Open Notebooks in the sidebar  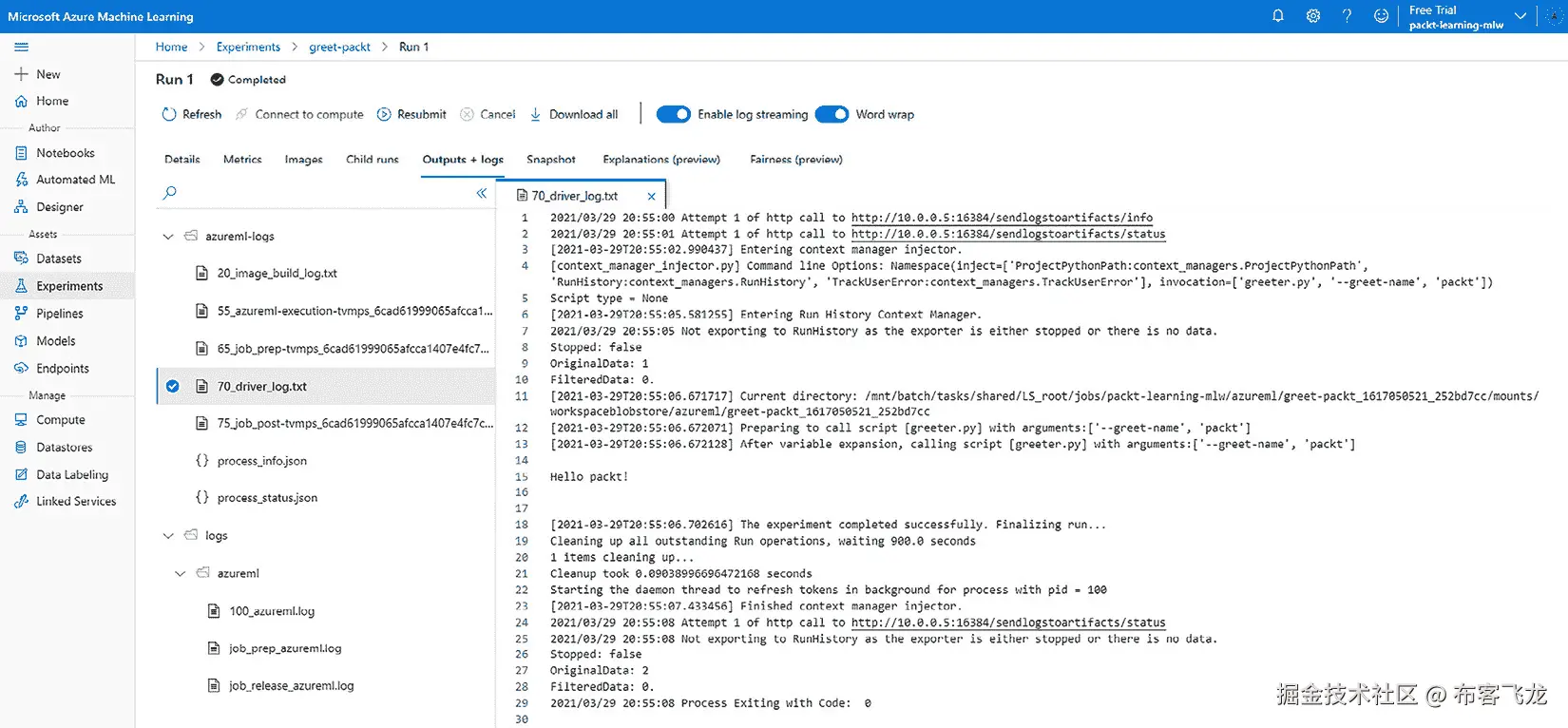[x=55, y=153]
